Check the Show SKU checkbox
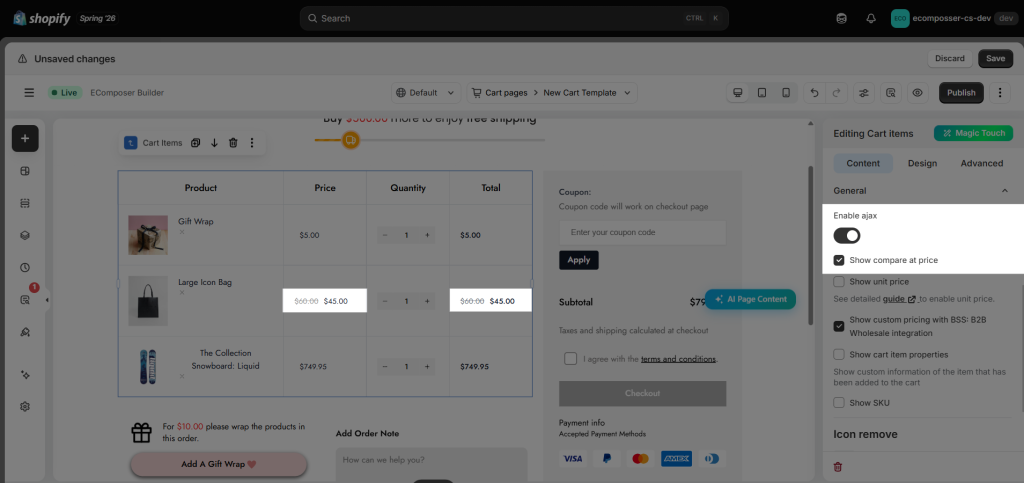Viewport: 1024px width, 483px height. point(839,403)
